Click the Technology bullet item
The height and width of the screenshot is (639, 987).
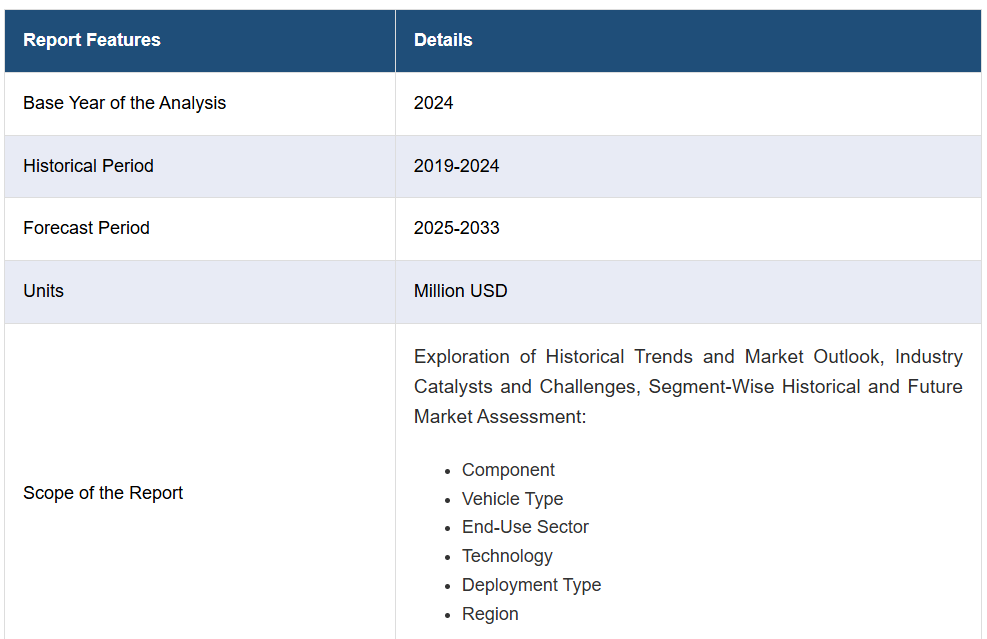(507, 557)
